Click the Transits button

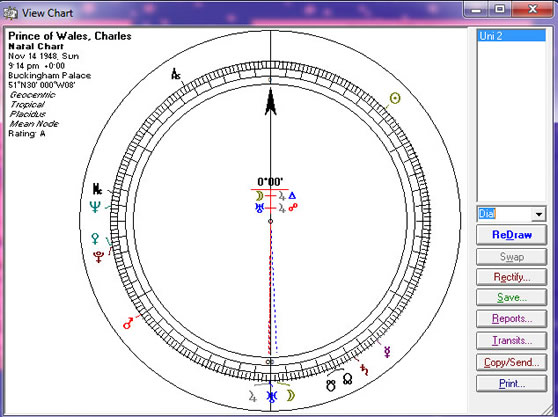tap(511, 341)
